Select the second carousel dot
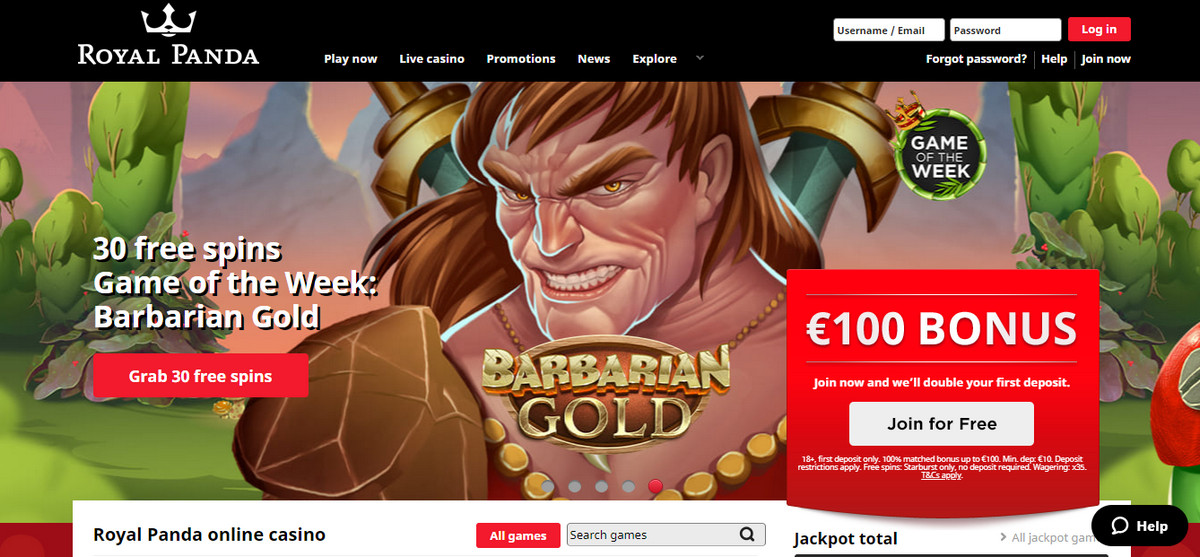This screenshot has height=557, width=1200. [x=574, y=487]
